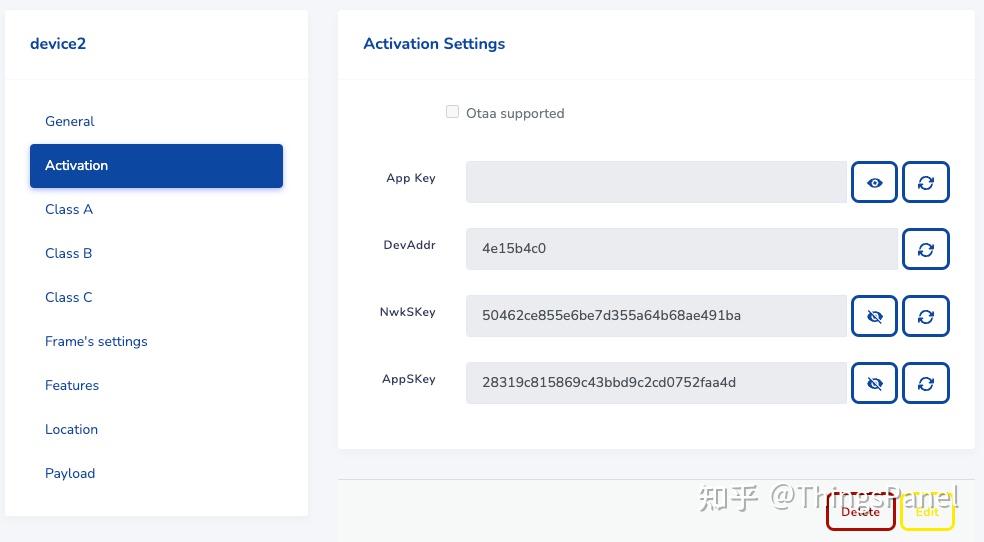The width and height of the screenshot is (984, 542).
Task: Switch to the Class A tab
Action: pyautogui.click(x=69, y=209)
